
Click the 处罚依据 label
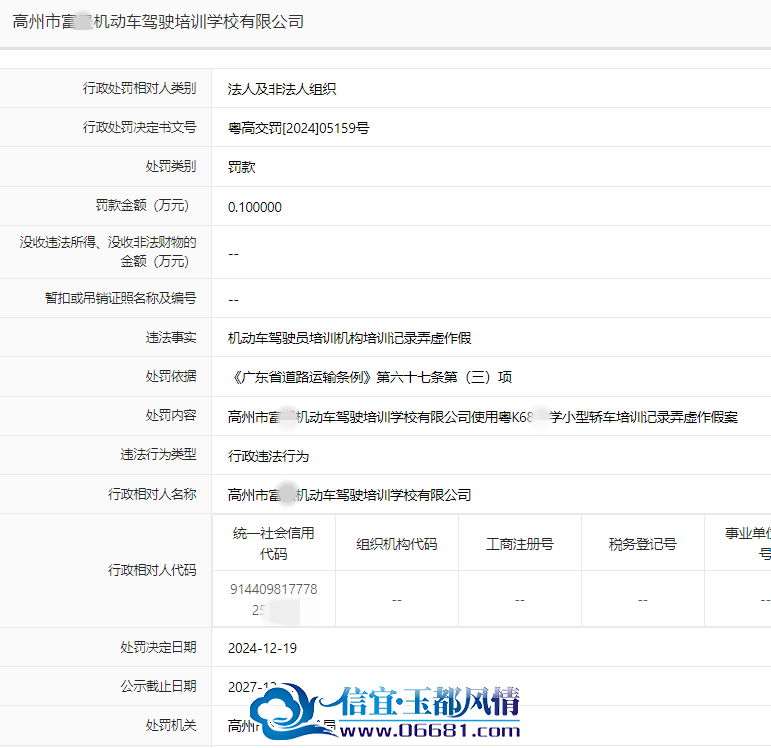pos(171,377)
